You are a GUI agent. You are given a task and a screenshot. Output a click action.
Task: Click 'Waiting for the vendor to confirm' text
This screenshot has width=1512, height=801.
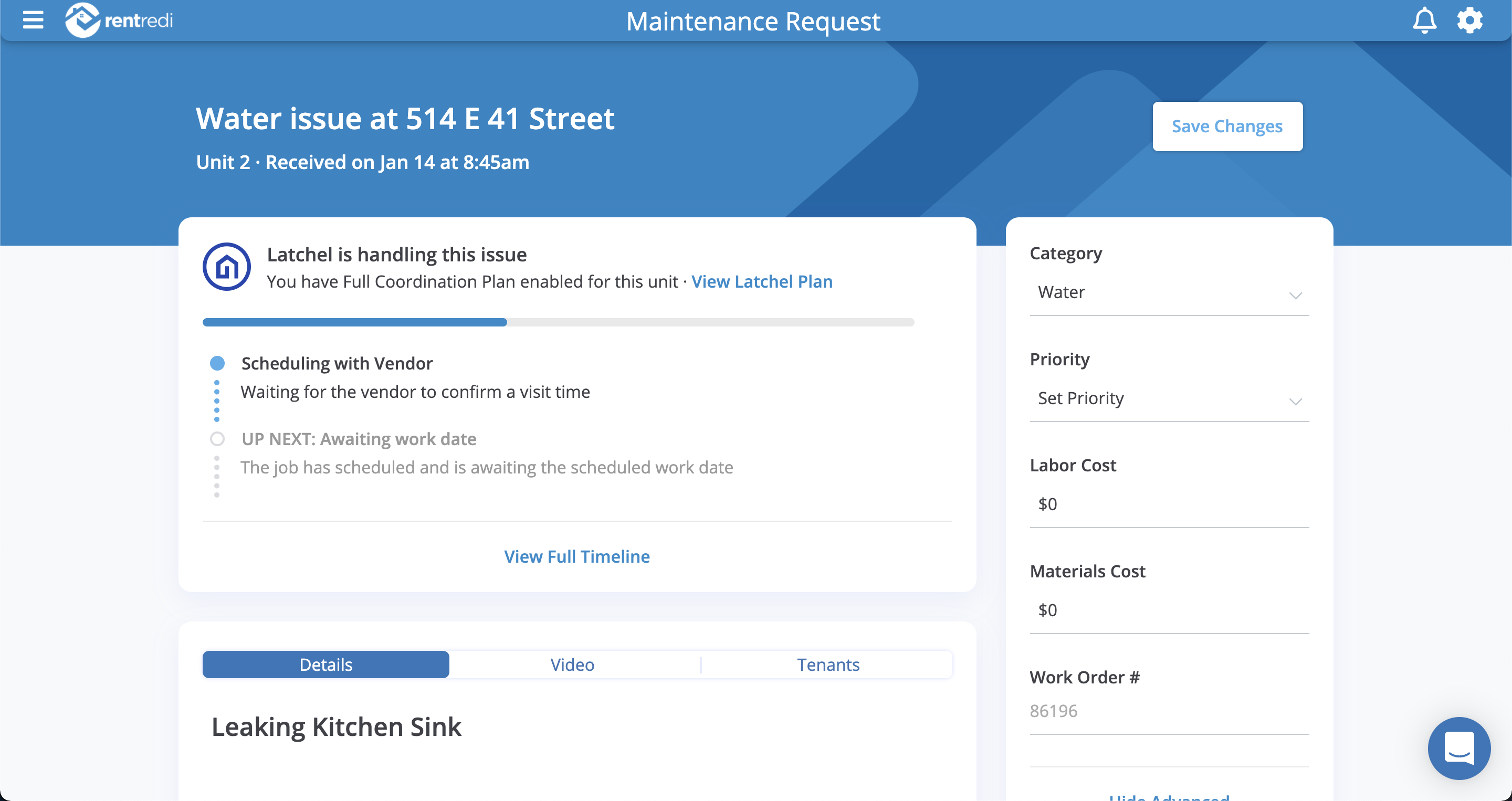coord(415,392)
